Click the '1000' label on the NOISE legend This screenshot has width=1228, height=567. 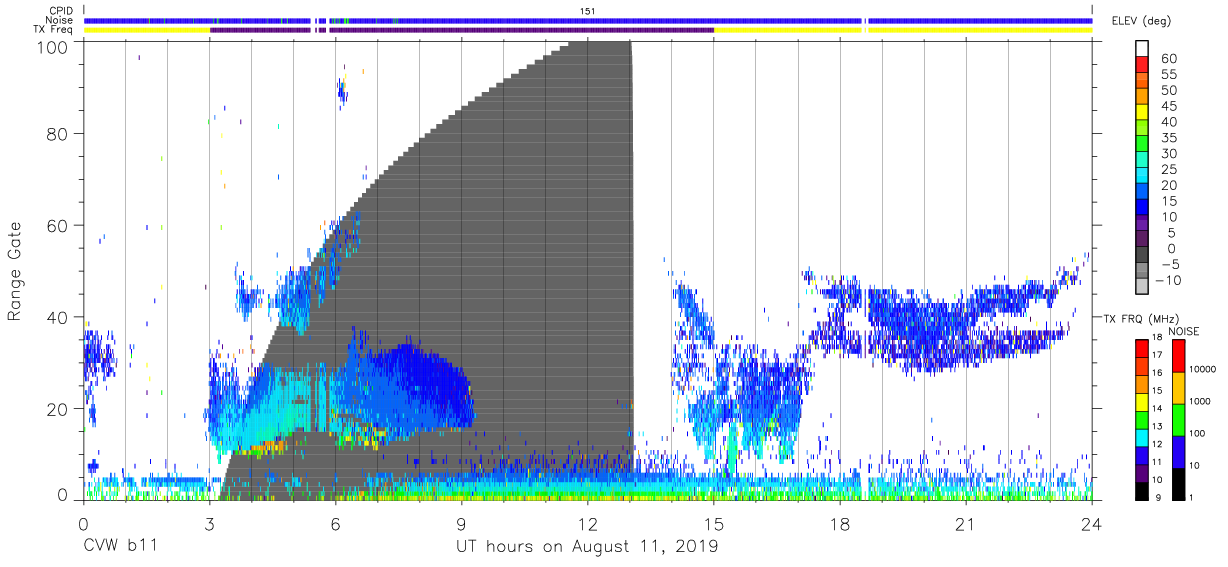1198,401
